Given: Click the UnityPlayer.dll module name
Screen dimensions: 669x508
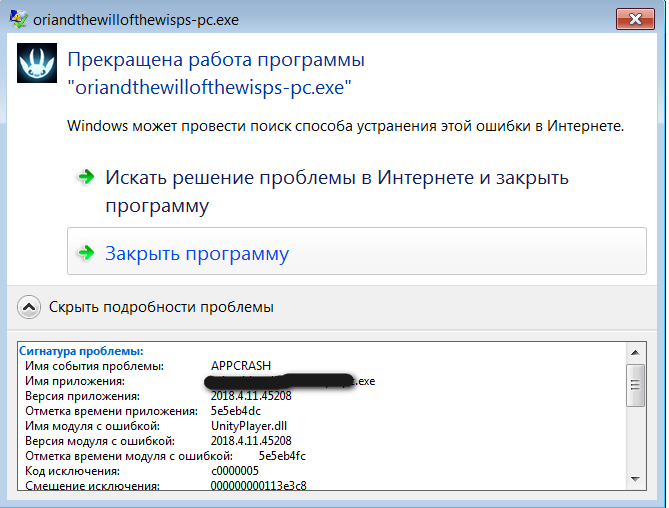Looking at the screenshot, I should pos(249,426).
